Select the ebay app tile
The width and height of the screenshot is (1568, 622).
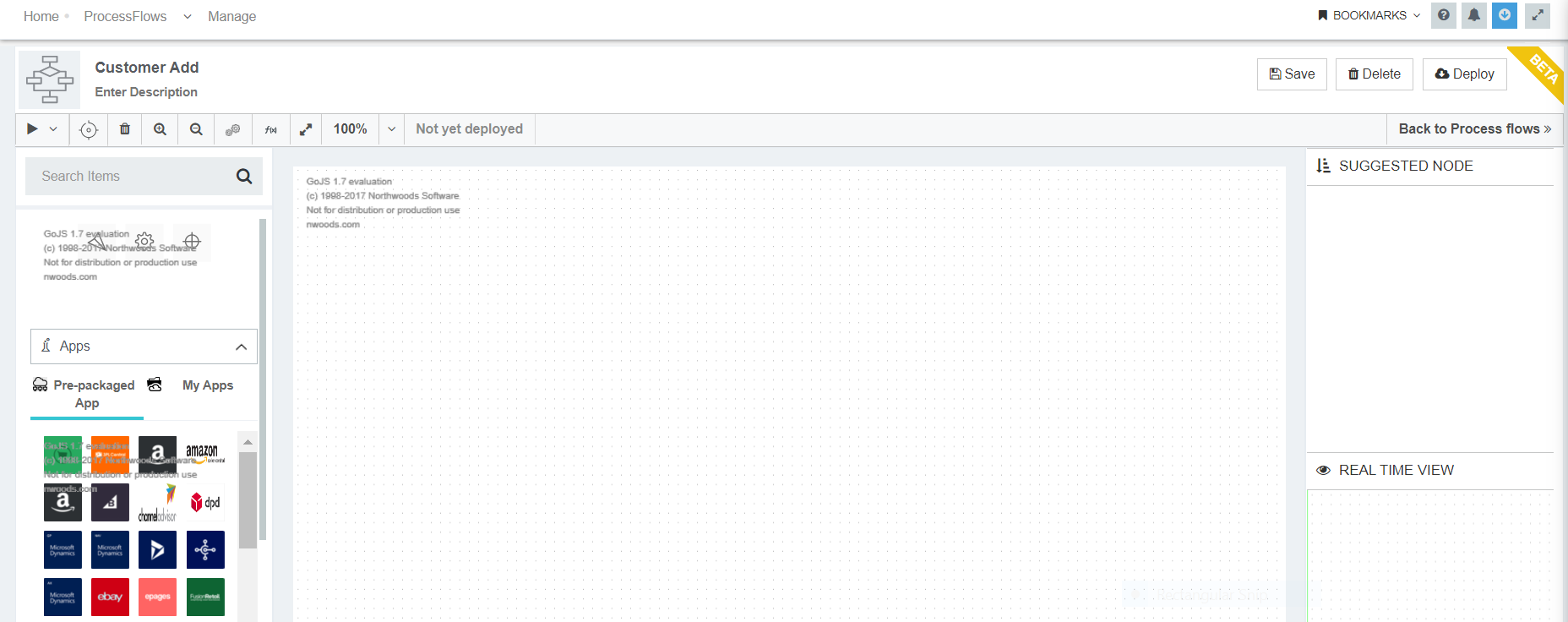click(x=110, y=597)
